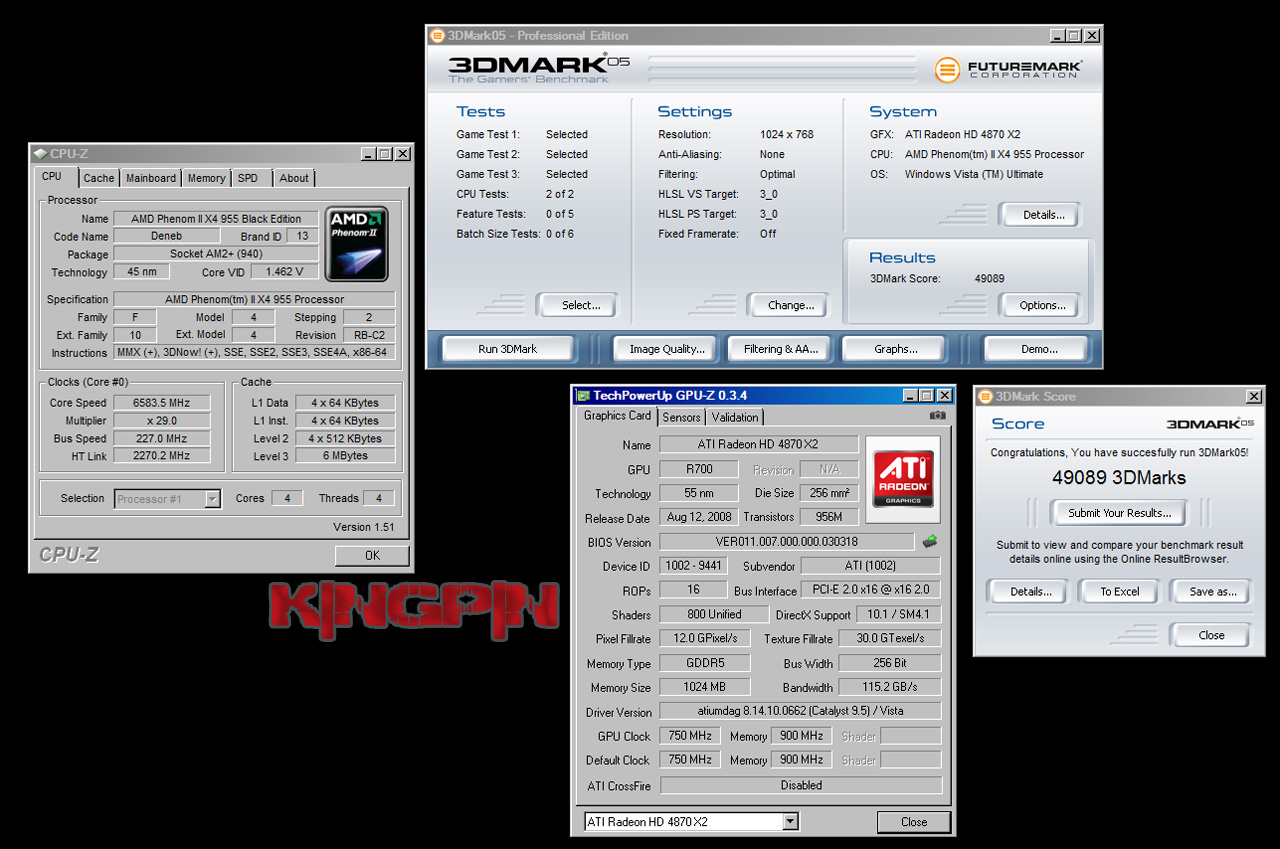Click the Pixel Fillrate 12.0 GPixel/s value

704,639
